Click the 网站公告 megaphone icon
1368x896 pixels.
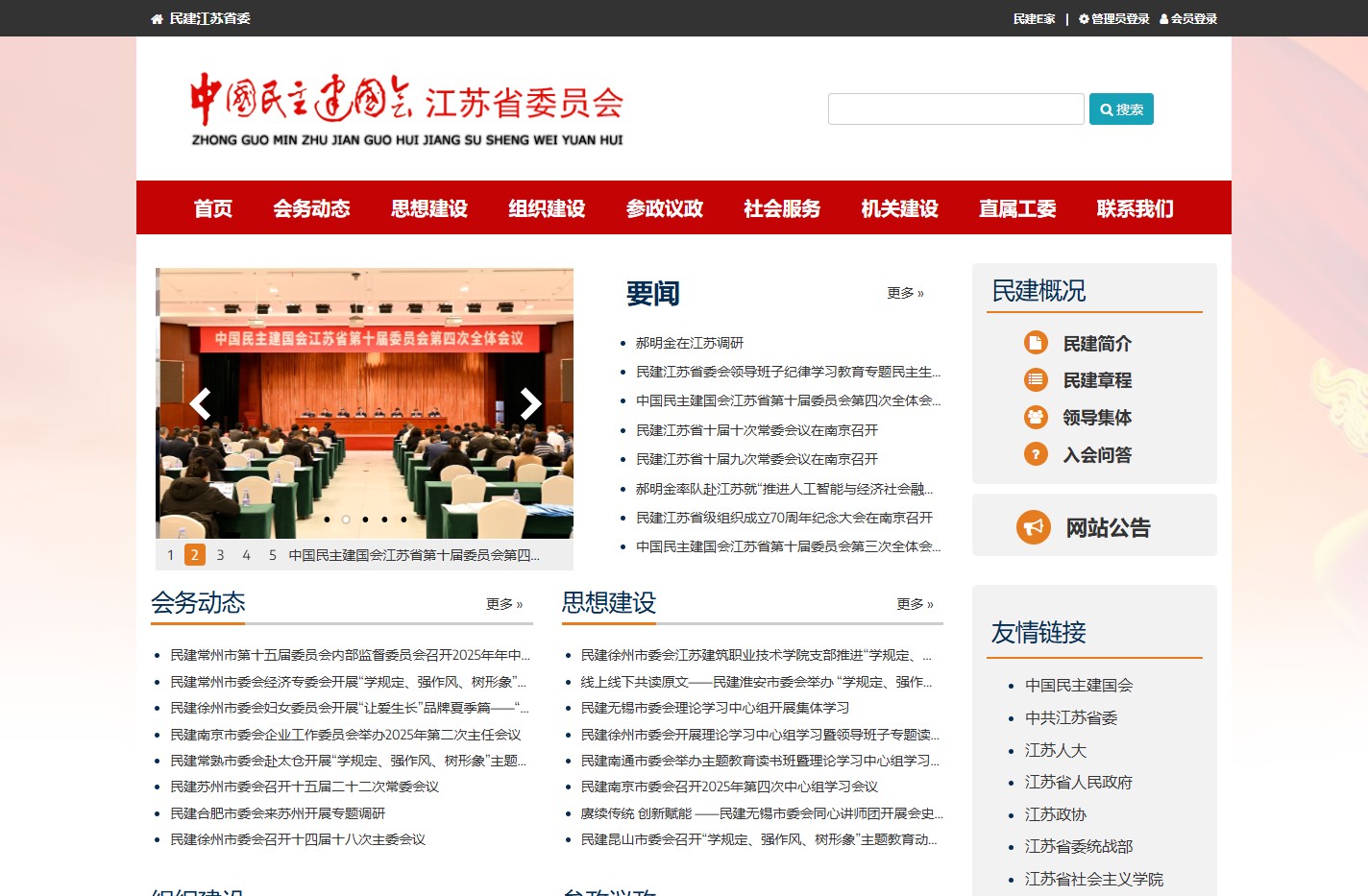click(x=1034, y=527)
